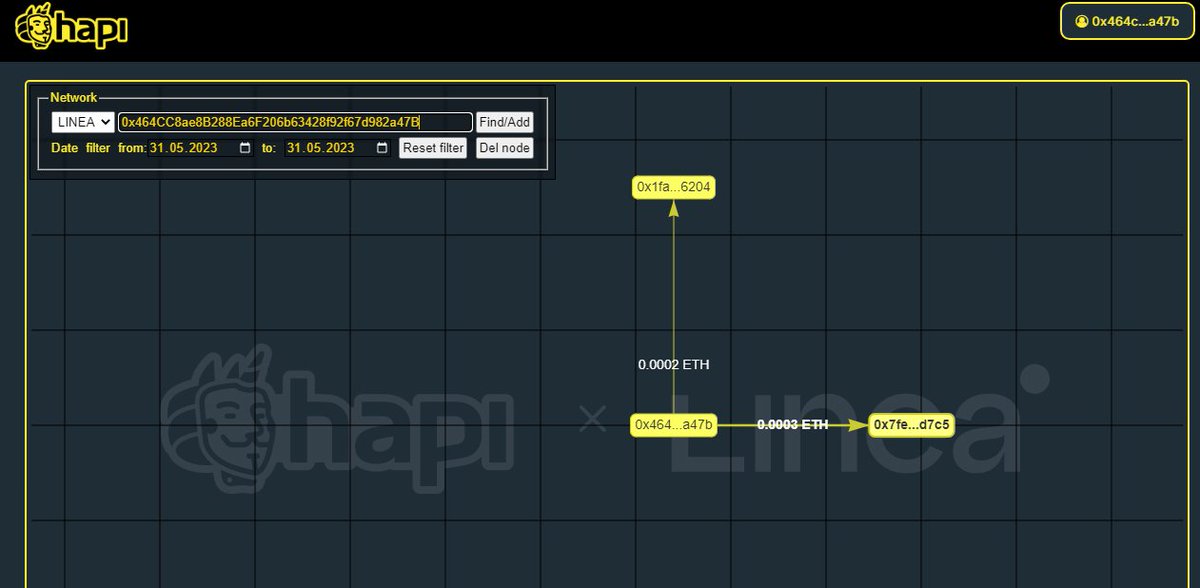Focus the wallet address input field

(295, 122)
